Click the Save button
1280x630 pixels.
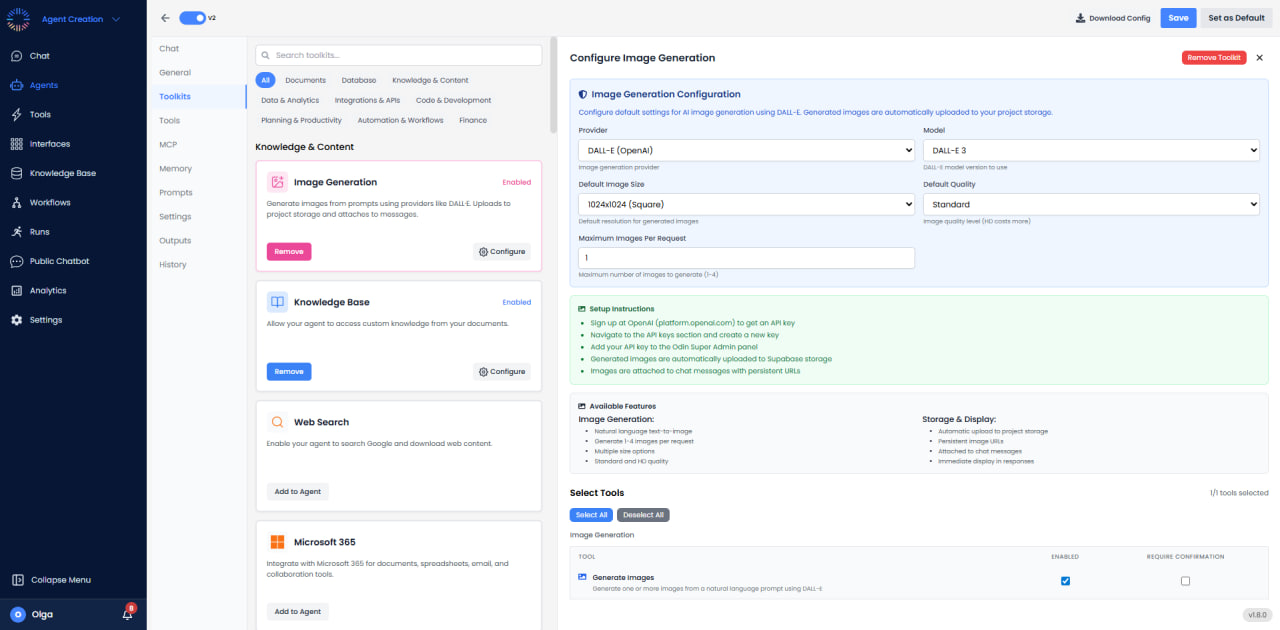coord(1178,18)
